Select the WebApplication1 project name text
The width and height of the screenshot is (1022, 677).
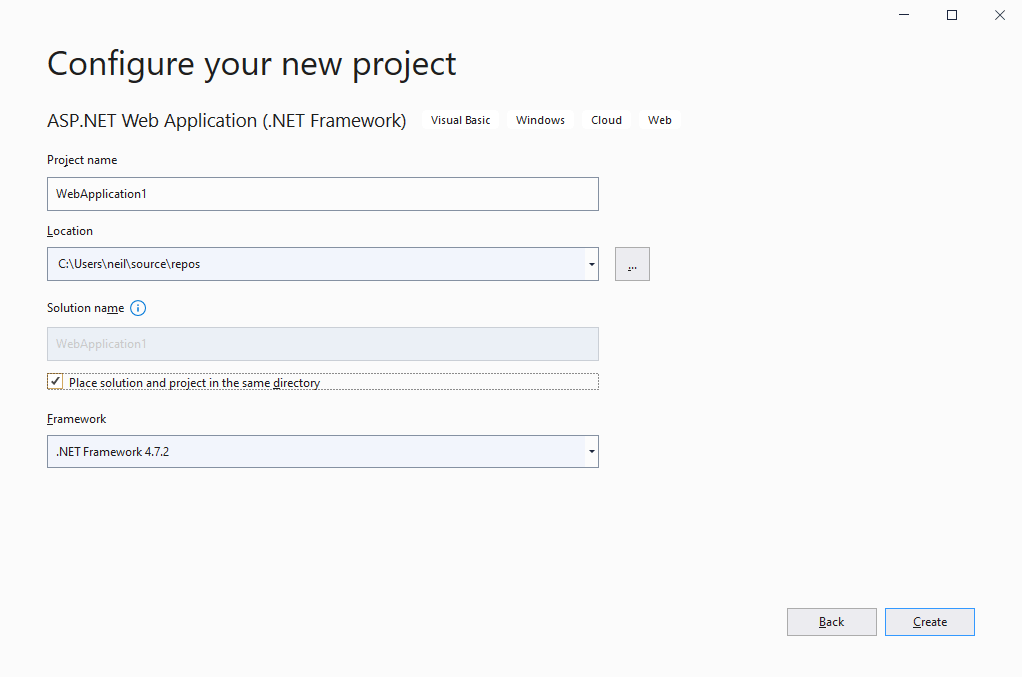(x=103, y=193)
